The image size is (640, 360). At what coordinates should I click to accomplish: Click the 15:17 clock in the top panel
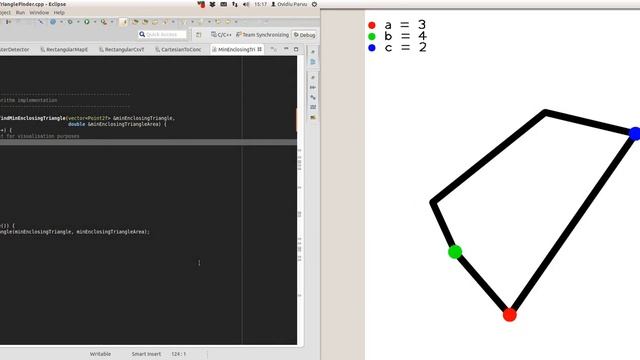[x=260, y=4]
